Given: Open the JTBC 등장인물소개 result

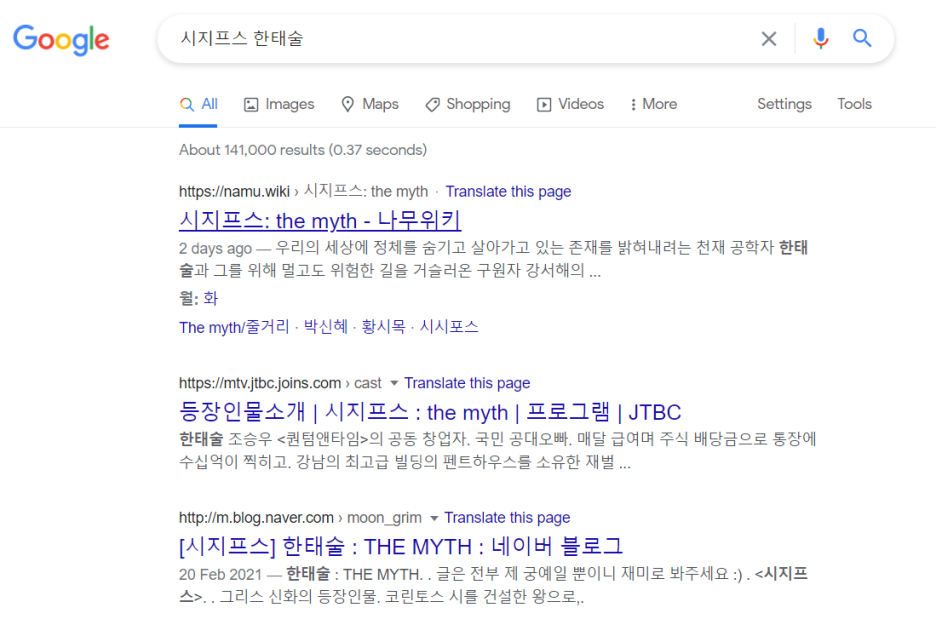Looking at the screenshot, I should (430, 412).
